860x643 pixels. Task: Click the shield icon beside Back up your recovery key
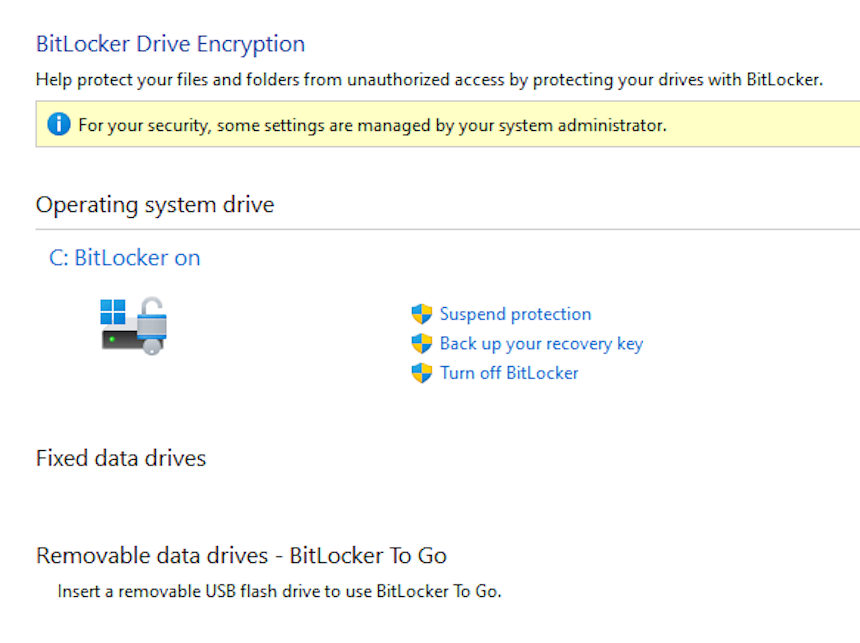click(422, 344)
